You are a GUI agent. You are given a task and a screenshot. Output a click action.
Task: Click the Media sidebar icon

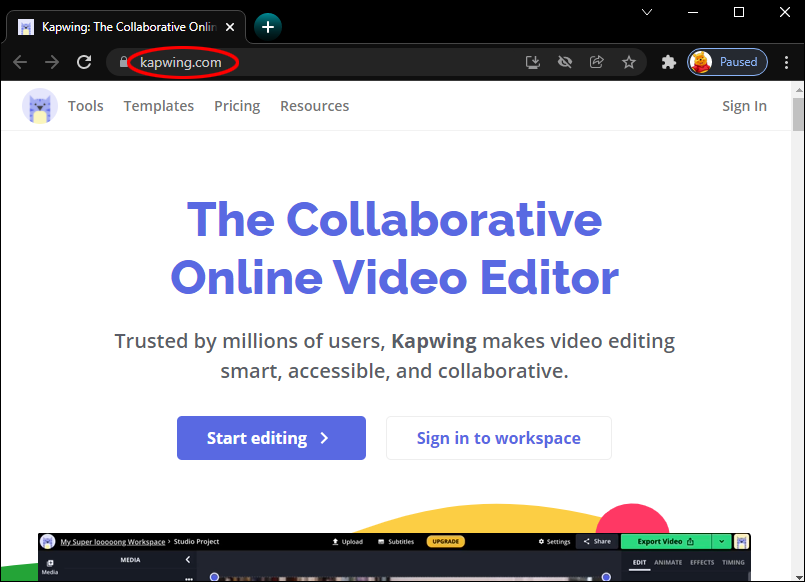[x=50, y=566]
